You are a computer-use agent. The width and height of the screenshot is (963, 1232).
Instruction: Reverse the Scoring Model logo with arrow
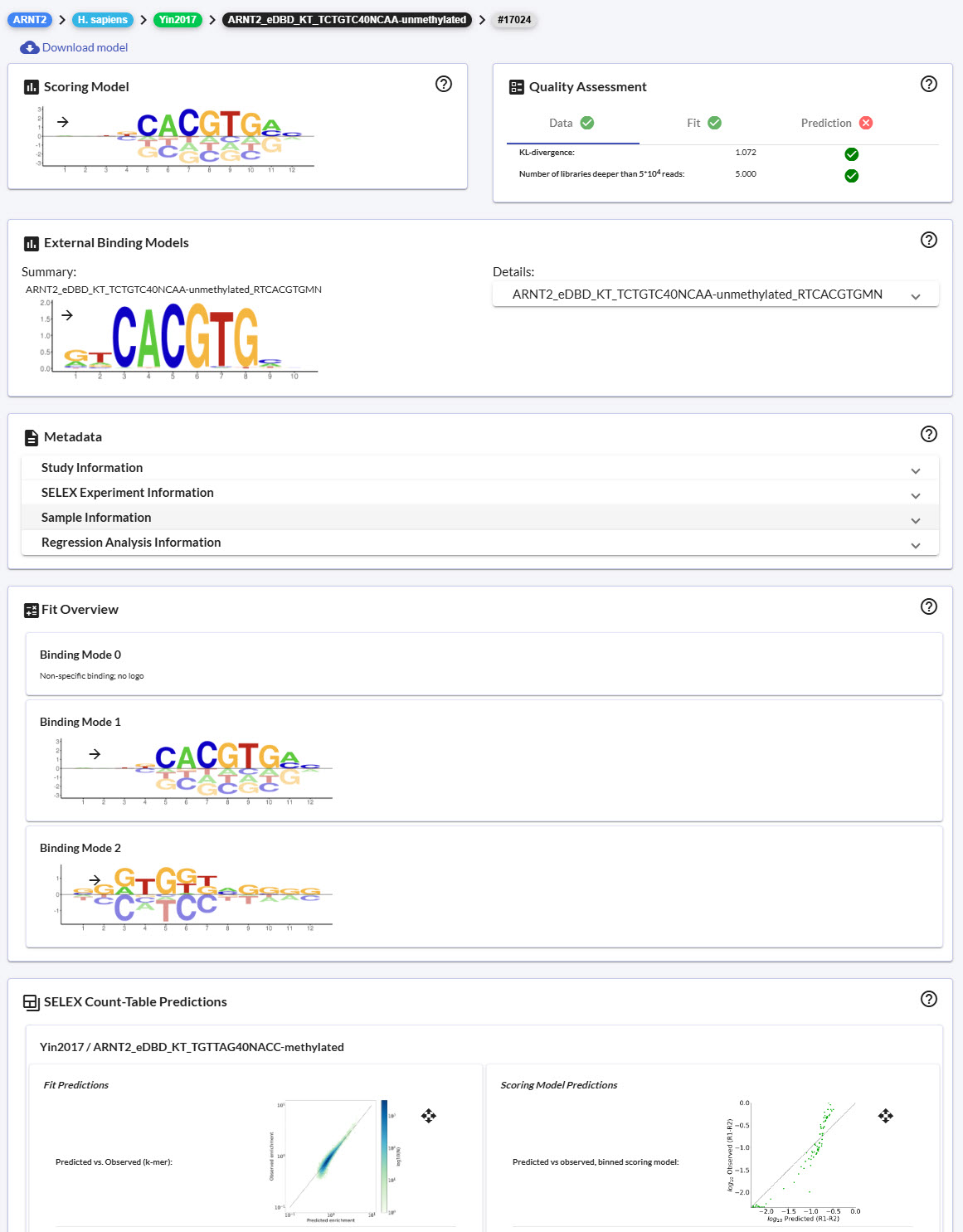tap(63, 122)
